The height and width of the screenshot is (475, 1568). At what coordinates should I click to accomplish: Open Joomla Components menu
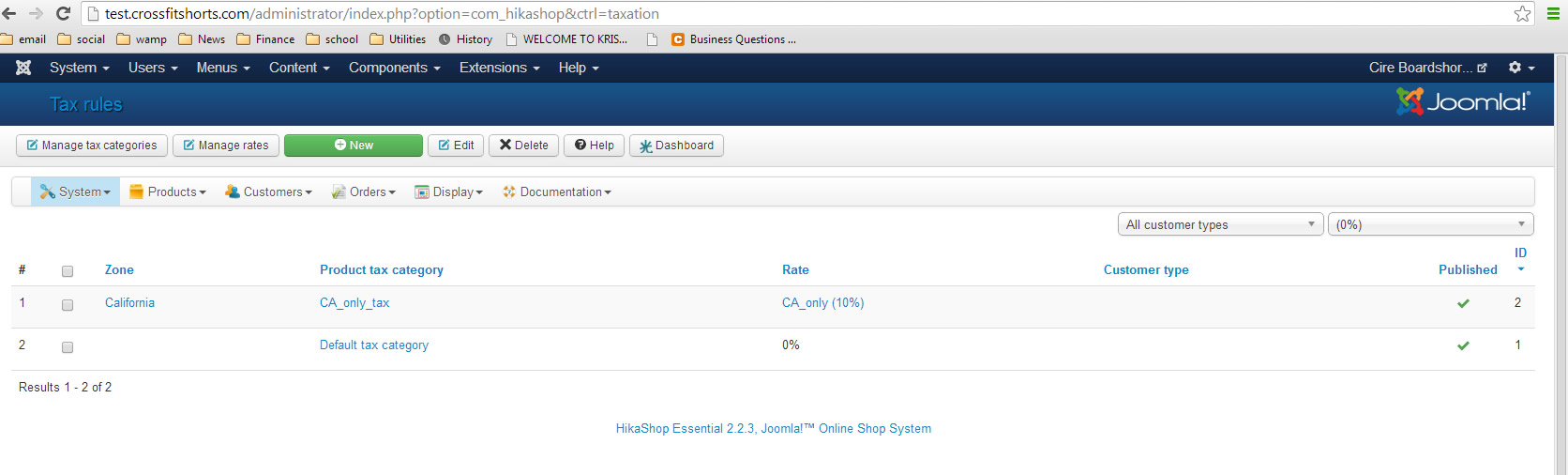[395, 68]
